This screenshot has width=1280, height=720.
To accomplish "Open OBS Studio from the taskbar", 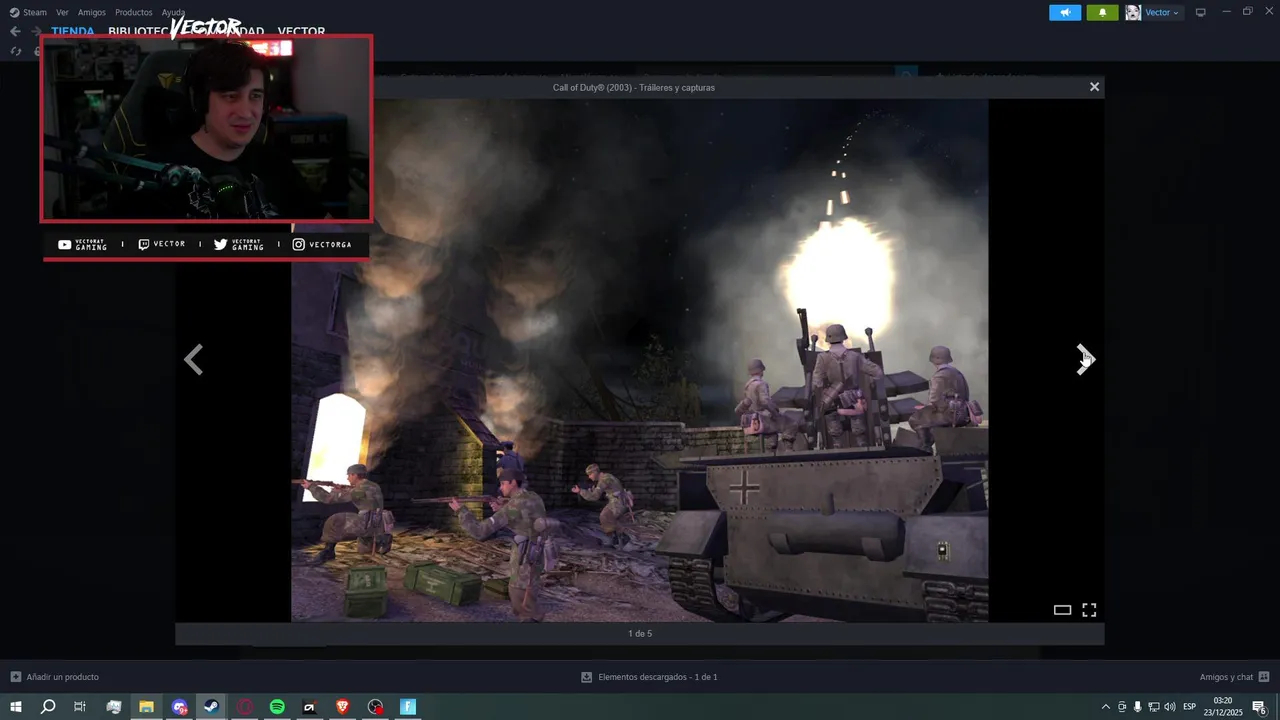I will pos(375,707).
